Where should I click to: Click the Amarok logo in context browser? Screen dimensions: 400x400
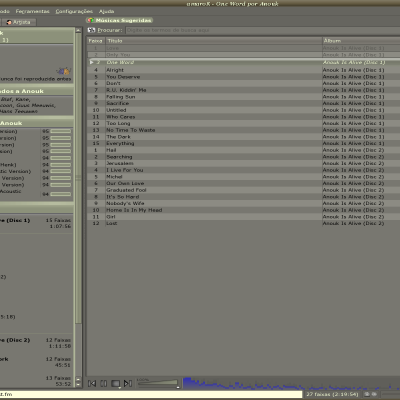click(64, 71)
